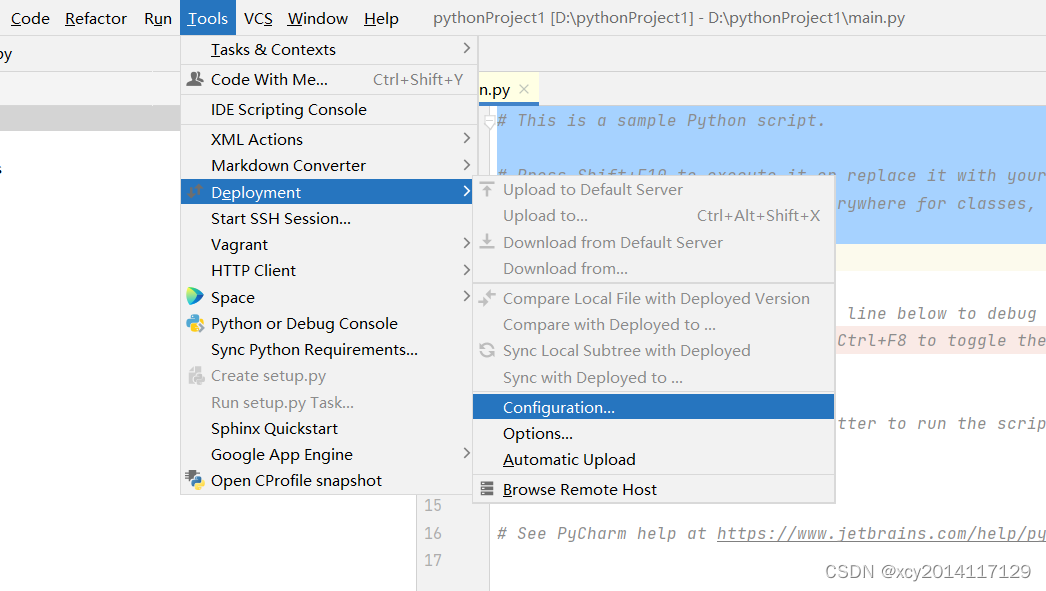
Task: Open the VCS menu
Action: [258, 18]
